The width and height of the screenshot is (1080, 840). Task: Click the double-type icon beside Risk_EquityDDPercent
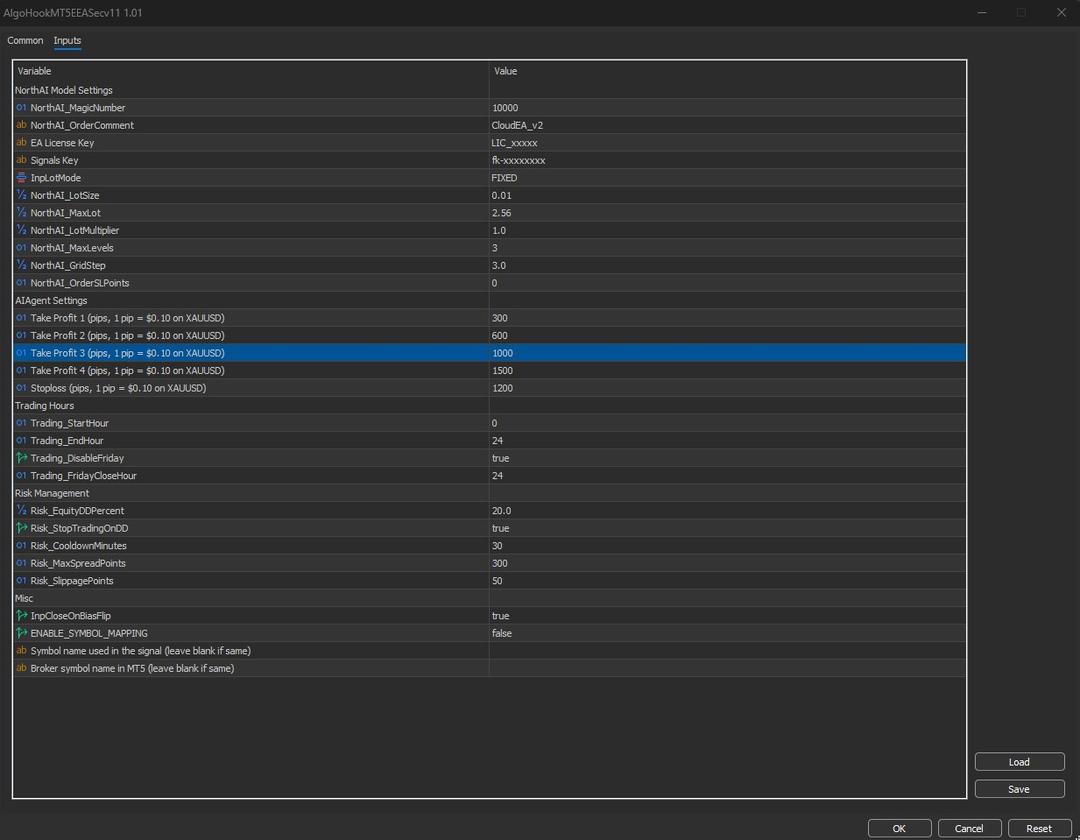(21, 511)
